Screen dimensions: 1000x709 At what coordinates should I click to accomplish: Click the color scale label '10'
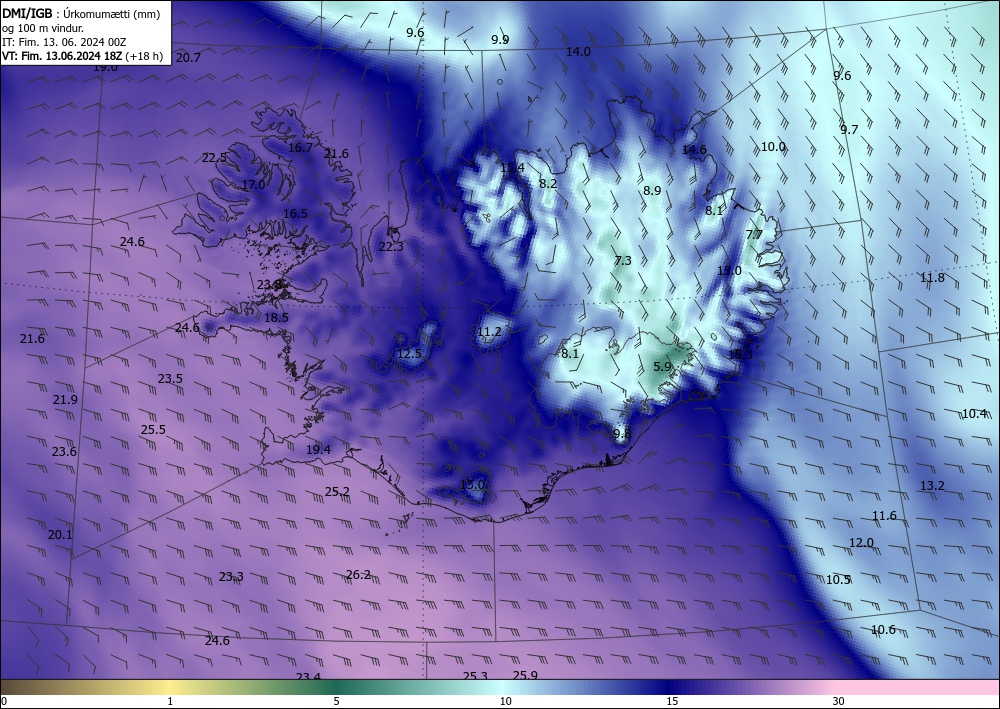pyautogui.click(x=506, y=701)
